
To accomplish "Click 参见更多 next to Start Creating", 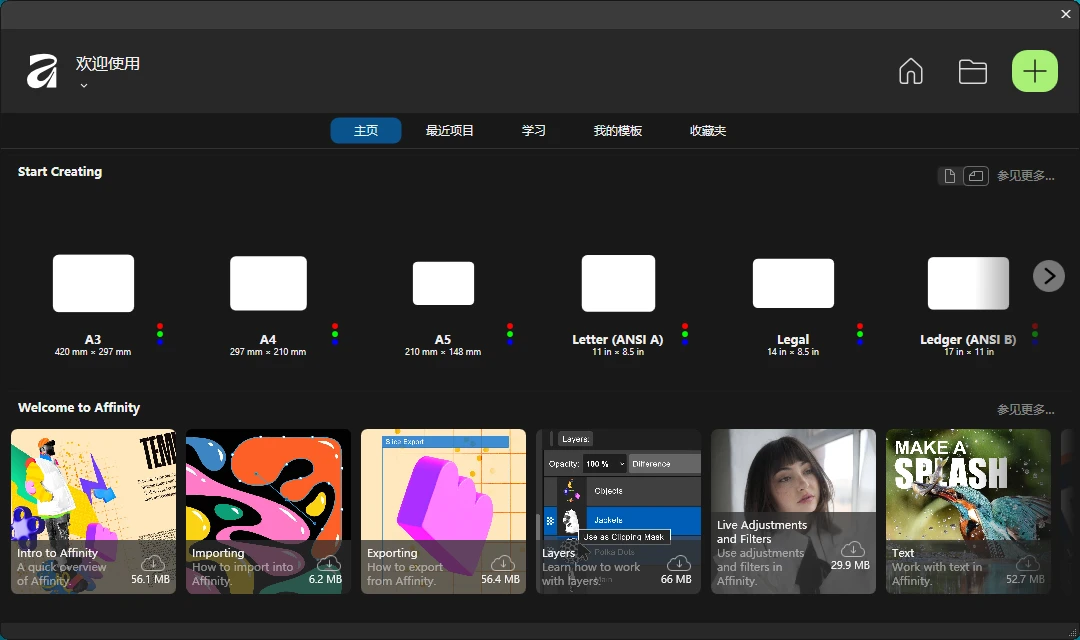I will tap(1026, 175).
